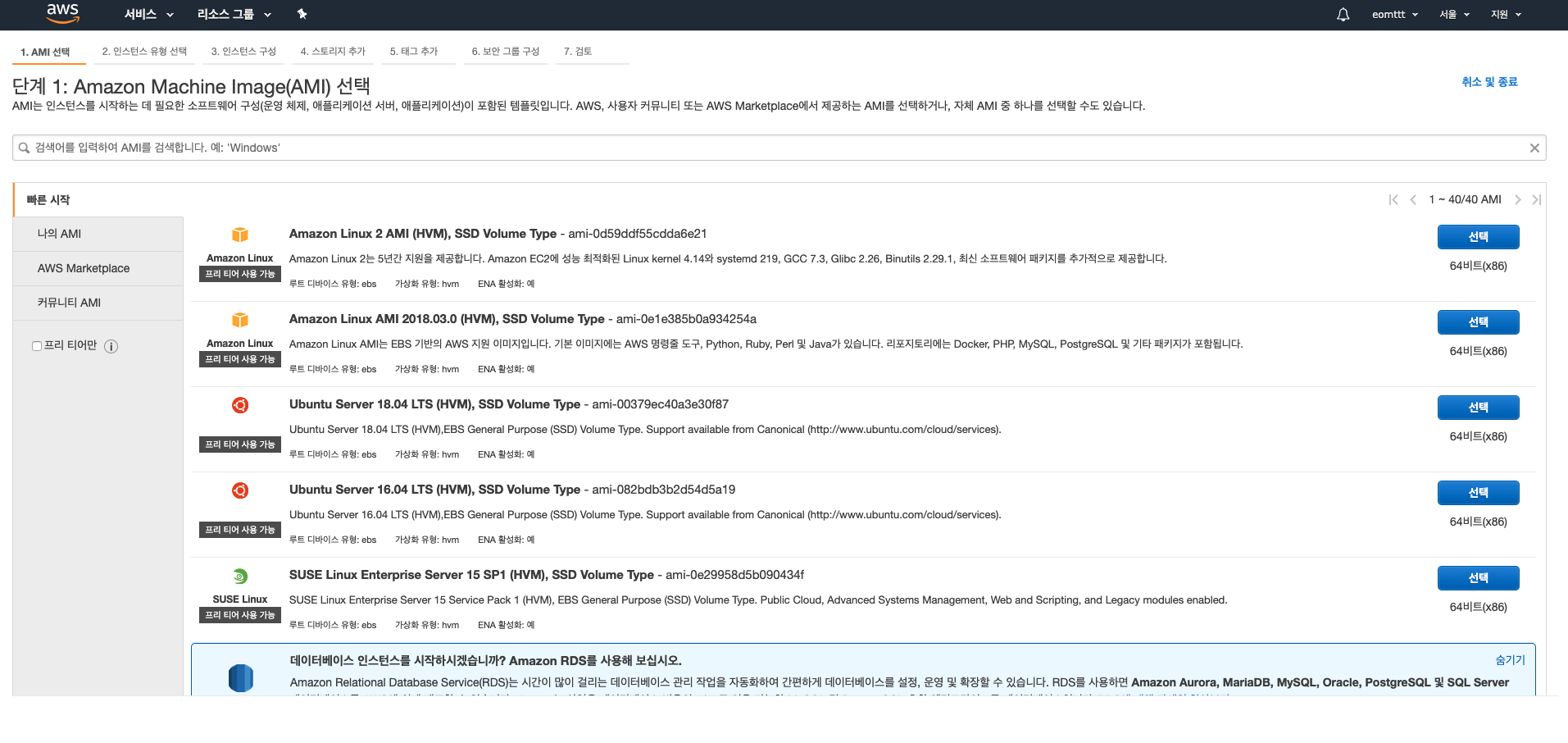The height and width of the screenshot is (743, 1568).
Task: Click the SUSE Linux Enterprise Server 15 SP1 title
Action: (471, 575)
